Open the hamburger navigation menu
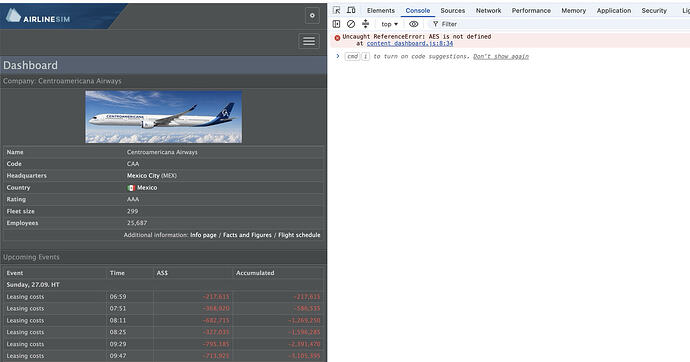 309,41
